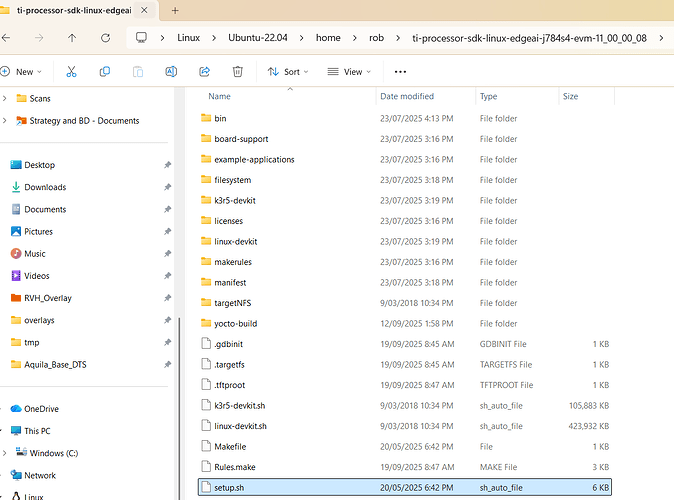Expand the Scans folder in tree
This screenshot has height=500, width=674.
[x=5, y=98]
